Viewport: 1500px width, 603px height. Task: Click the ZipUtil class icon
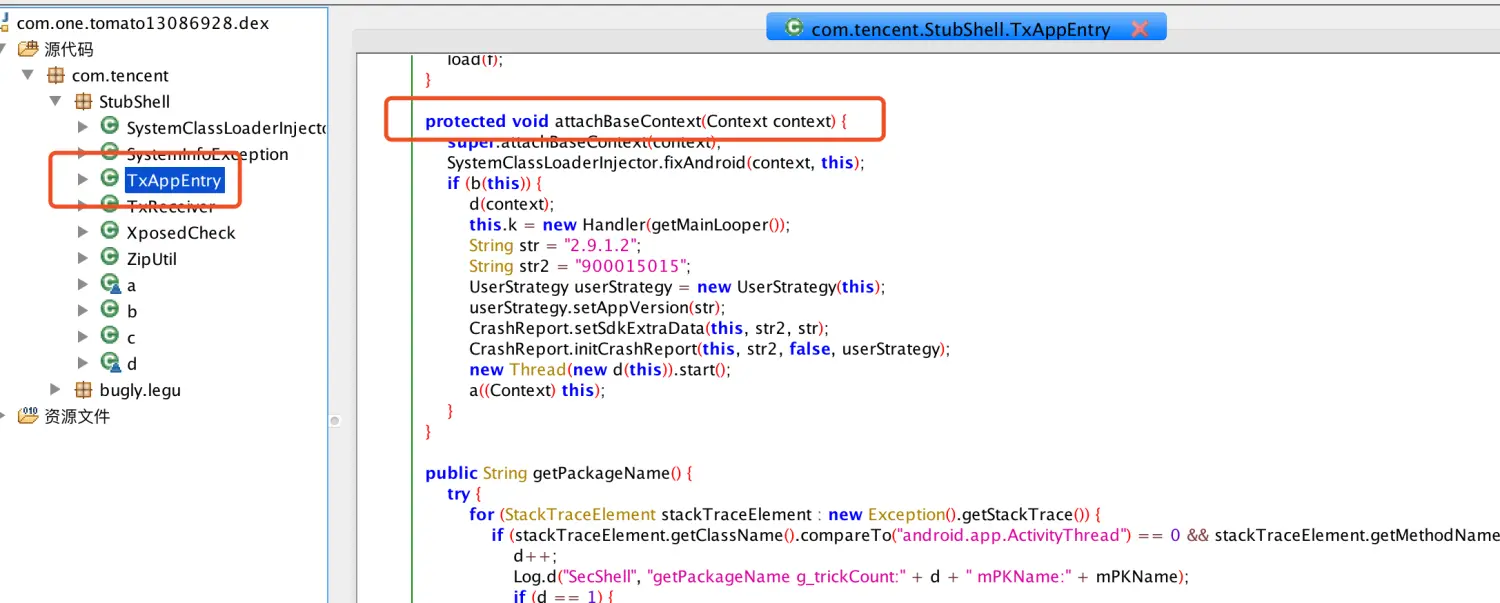click(110, 257)
